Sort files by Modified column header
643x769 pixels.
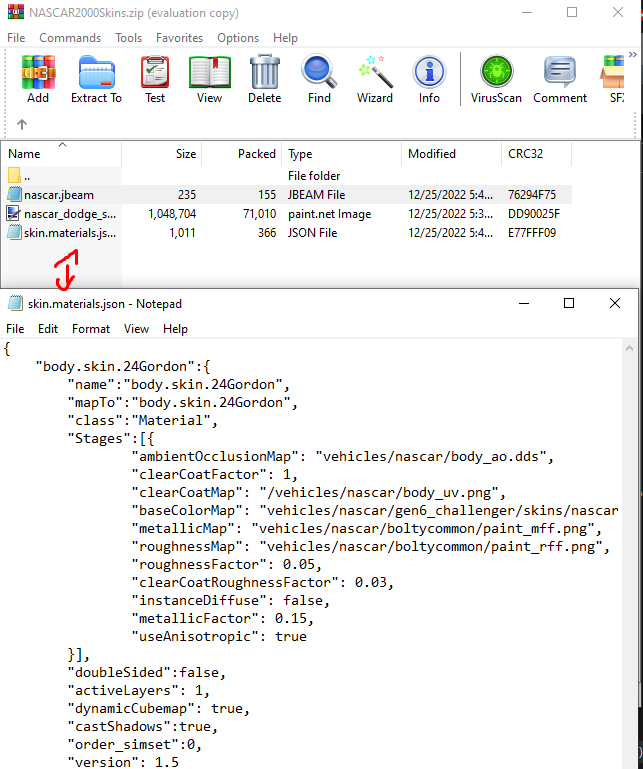pyautogui.click(x=452, y=154)
